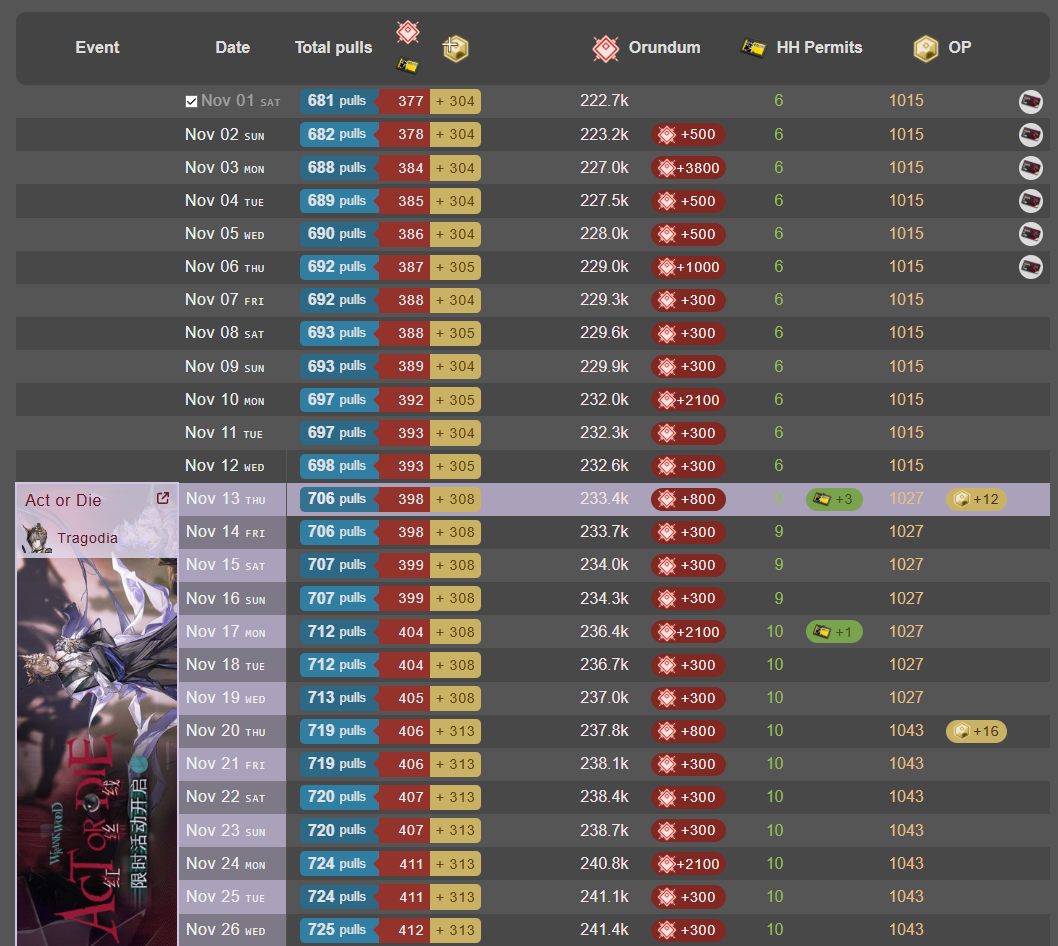Screen dimensions: 1058x946
Task: Click the round ticket icon on Nov 03 row
Action: tap(1030, 168)
